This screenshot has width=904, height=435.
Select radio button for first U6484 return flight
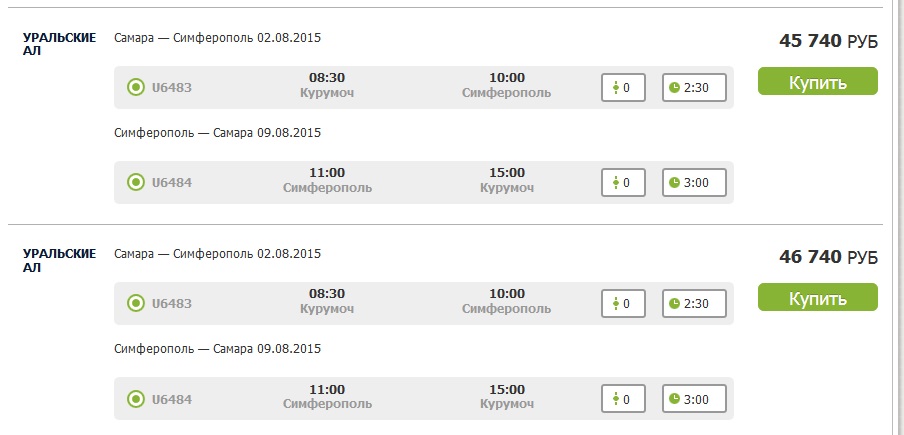pos(135,183)
